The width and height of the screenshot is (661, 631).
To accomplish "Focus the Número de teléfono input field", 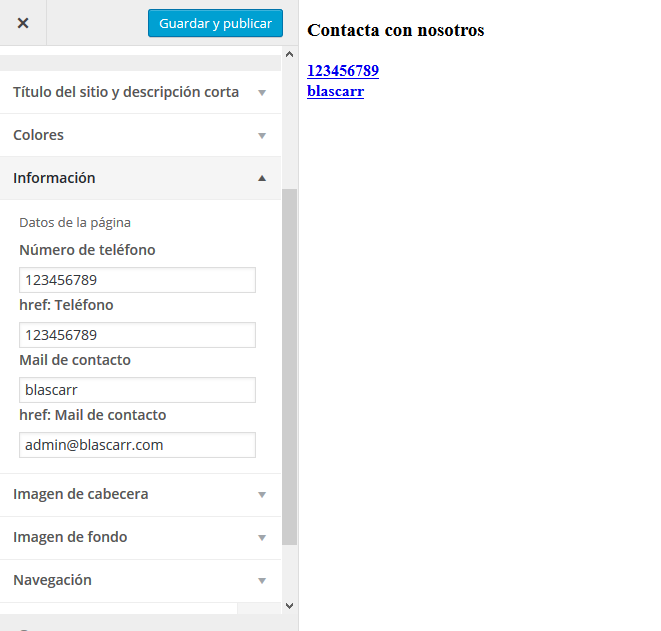I will (x=137, y=280).
